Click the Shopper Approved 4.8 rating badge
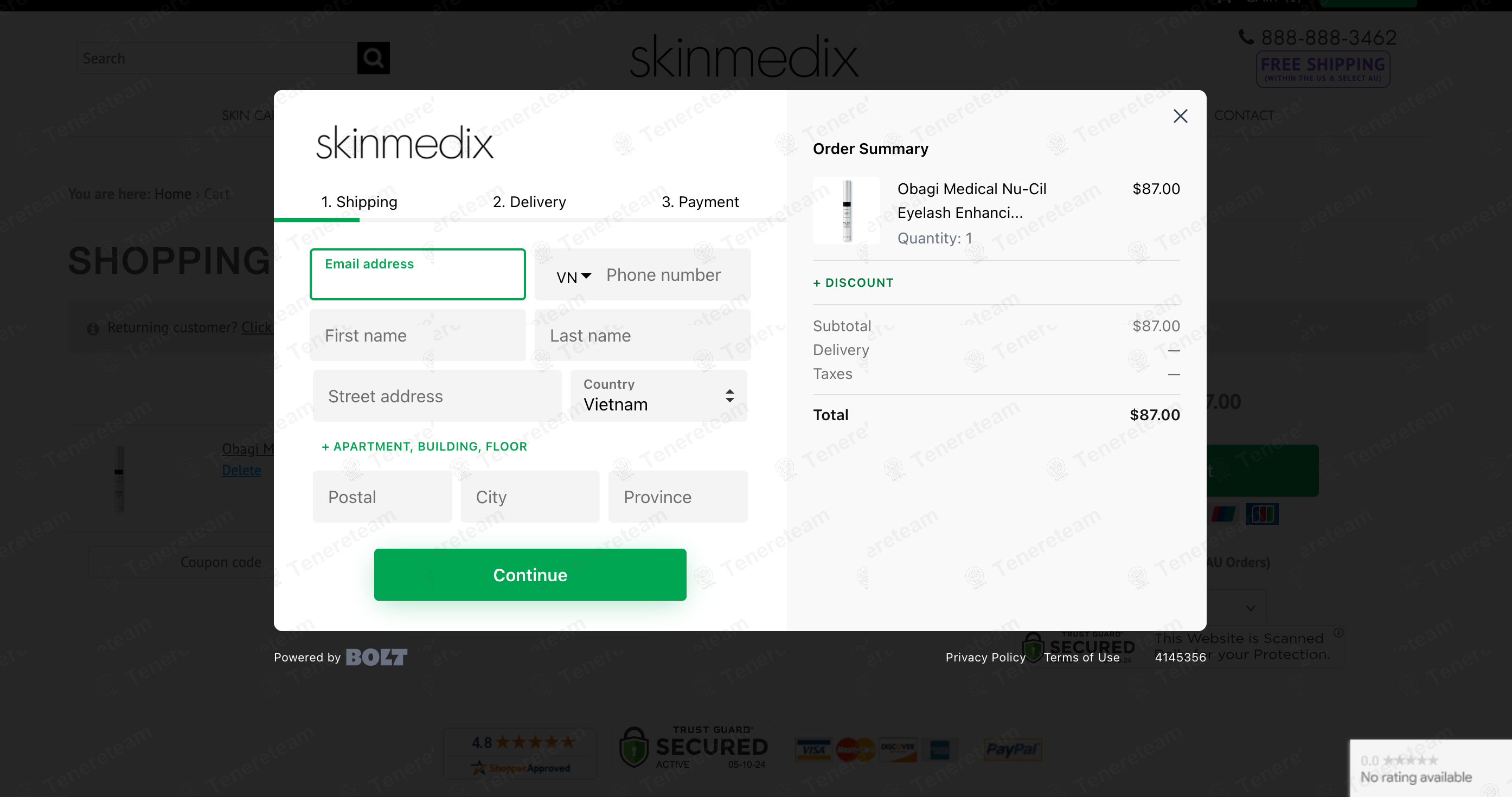 point(520,754)
